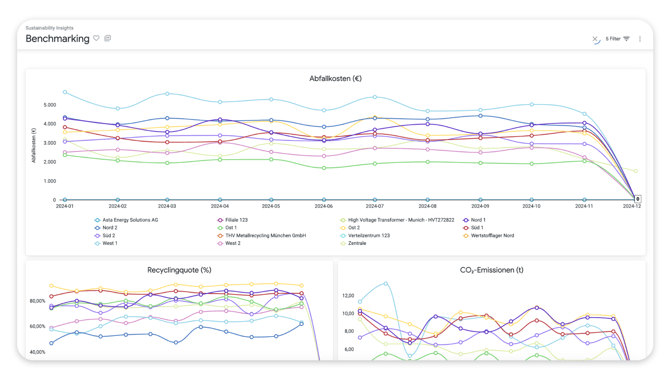
Task: Toggle High Voltage Transformer Munich legend item
Action: [x=397, y=220]
